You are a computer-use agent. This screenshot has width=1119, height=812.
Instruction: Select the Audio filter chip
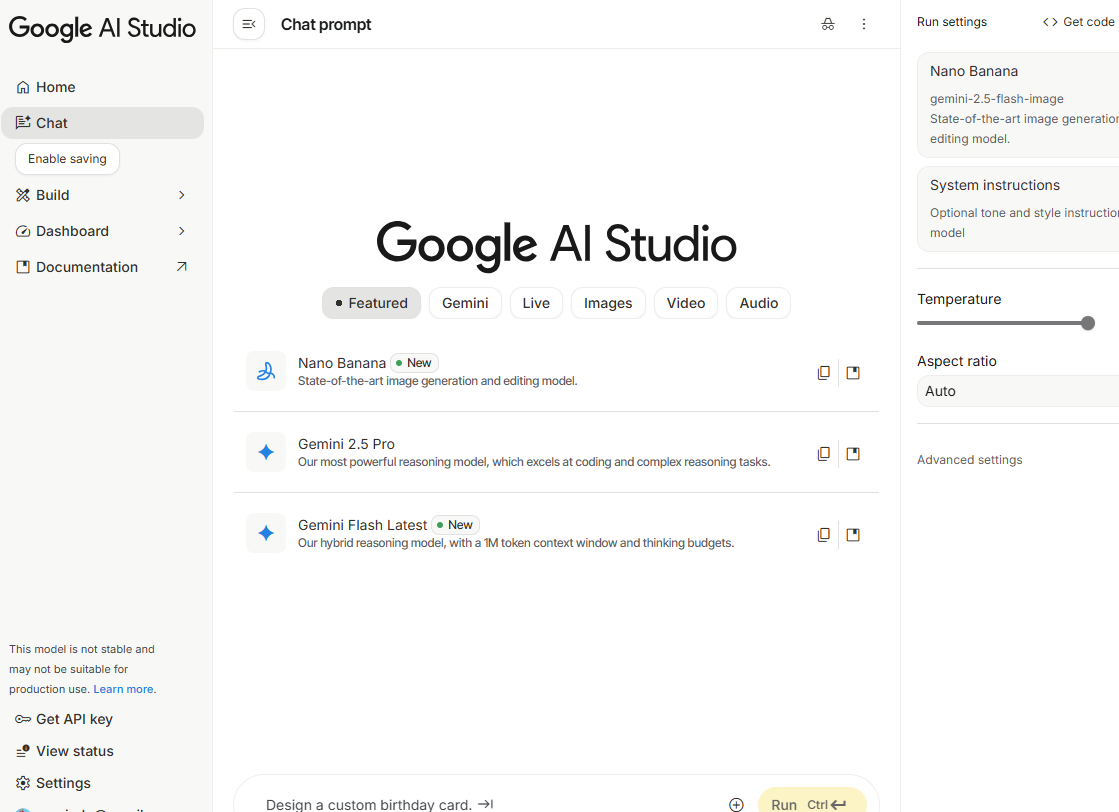759,303
